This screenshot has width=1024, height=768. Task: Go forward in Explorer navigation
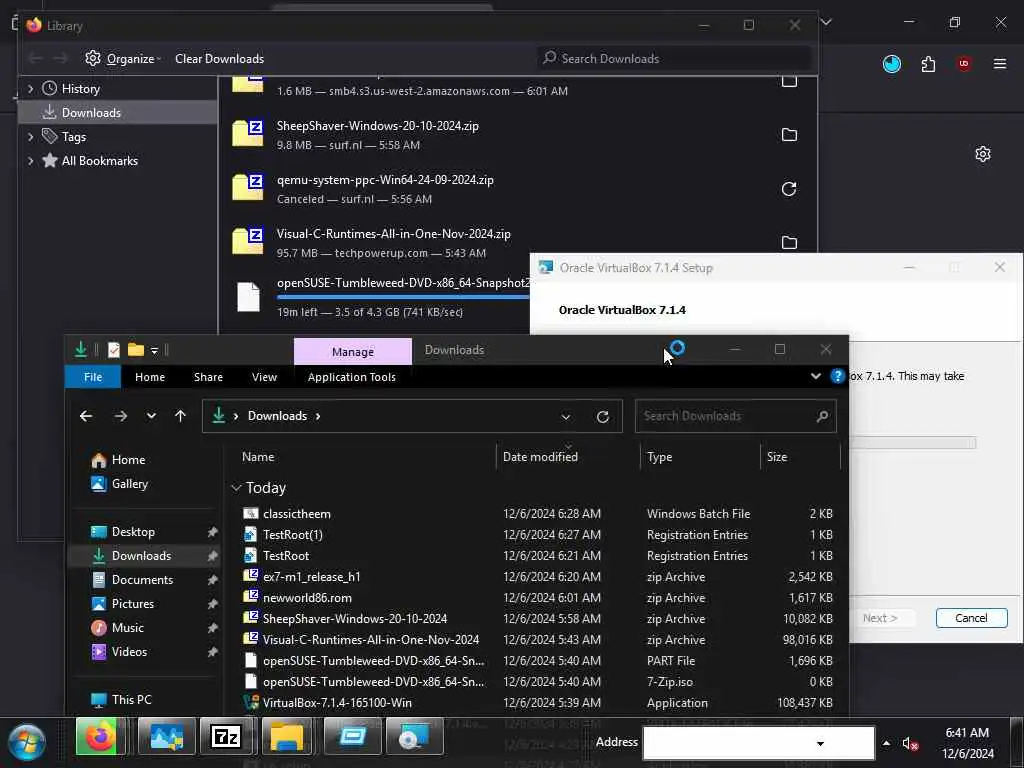[x=121, y=416]
